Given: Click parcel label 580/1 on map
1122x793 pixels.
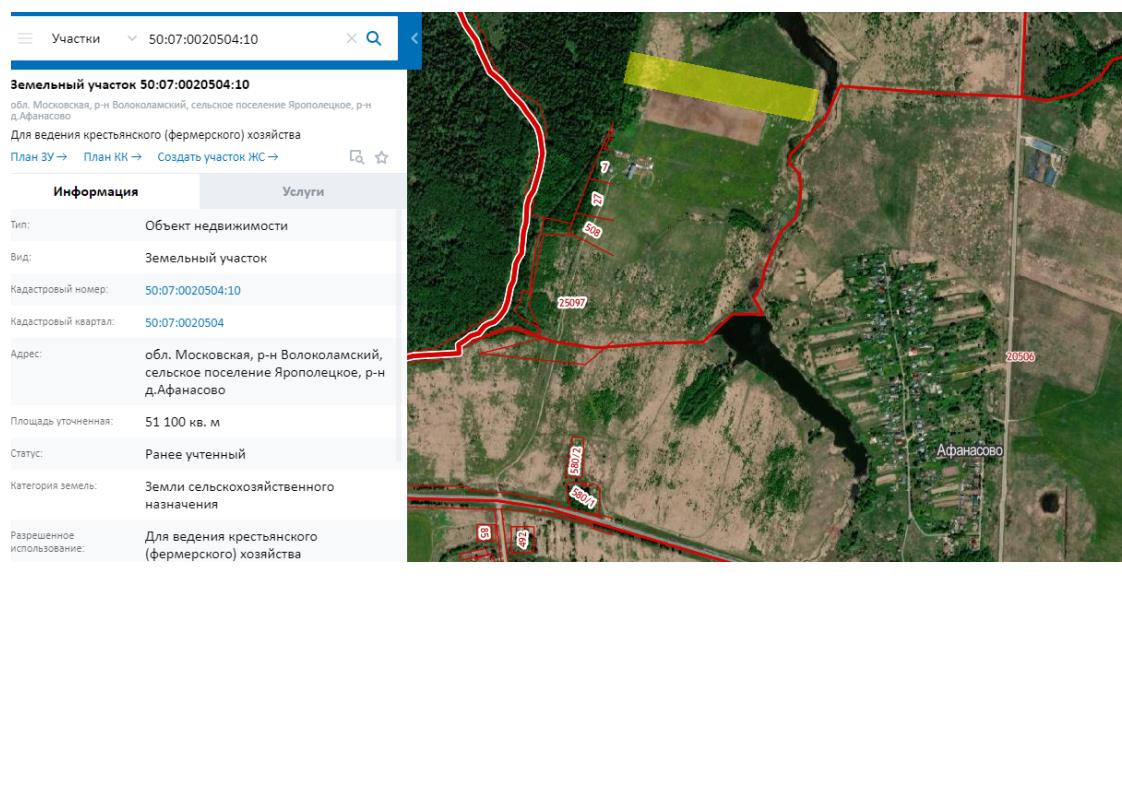Looking at the screenshot, I should 583,496.
